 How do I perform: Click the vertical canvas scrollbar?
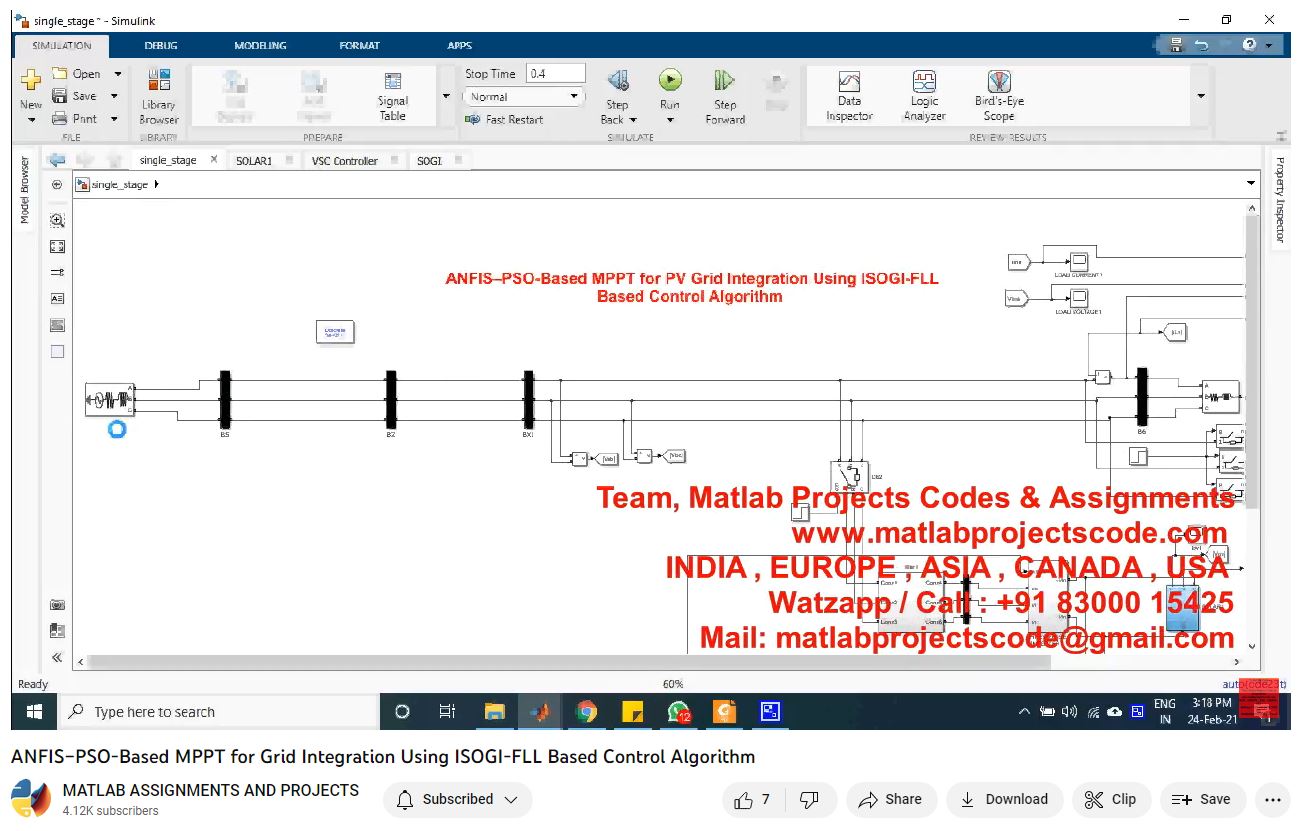pos(1251,360)
